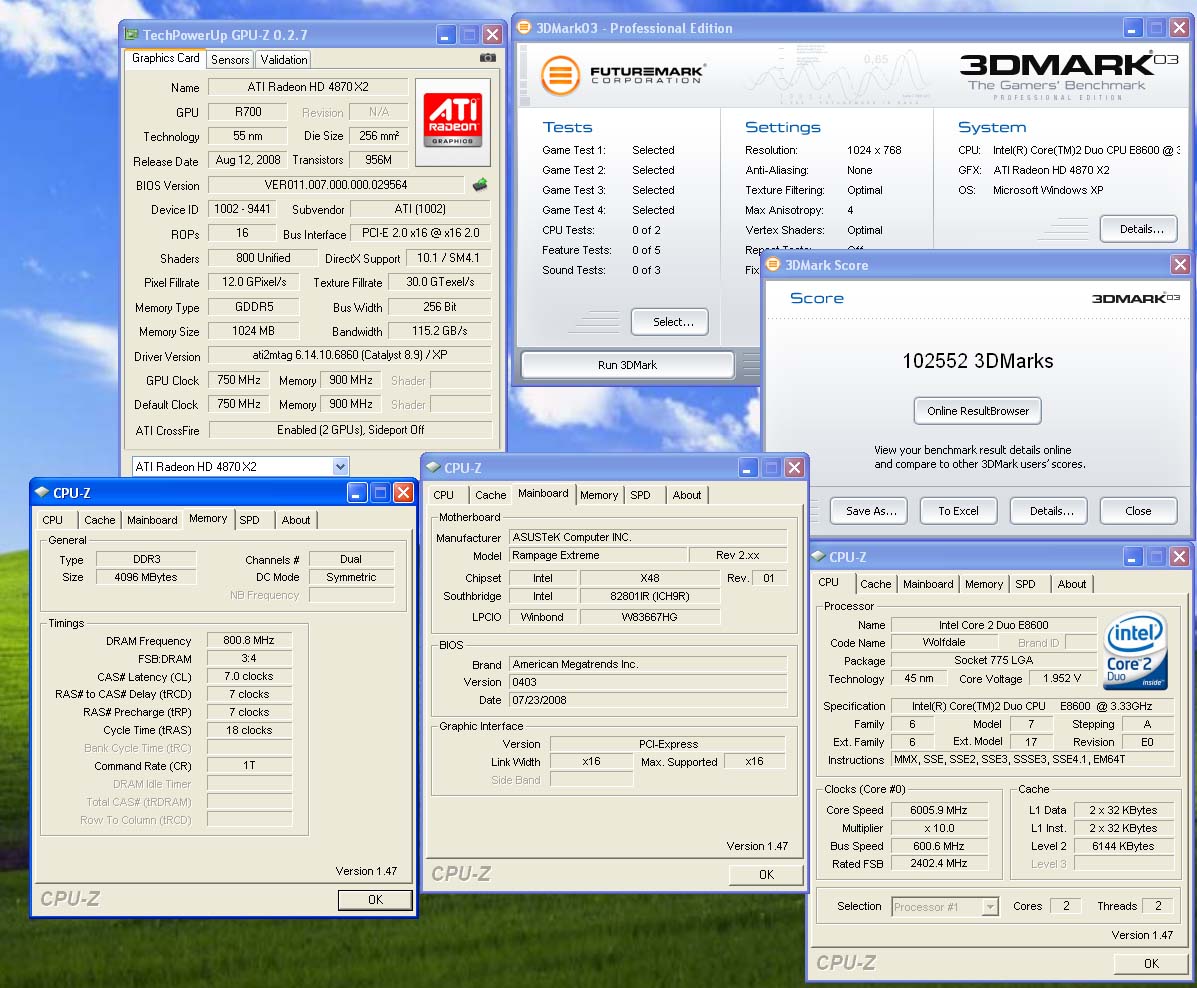The image size is (1197, 988).
Task: Click the CAS# Latency 7.0 clocks value
Action: (249, 676)
